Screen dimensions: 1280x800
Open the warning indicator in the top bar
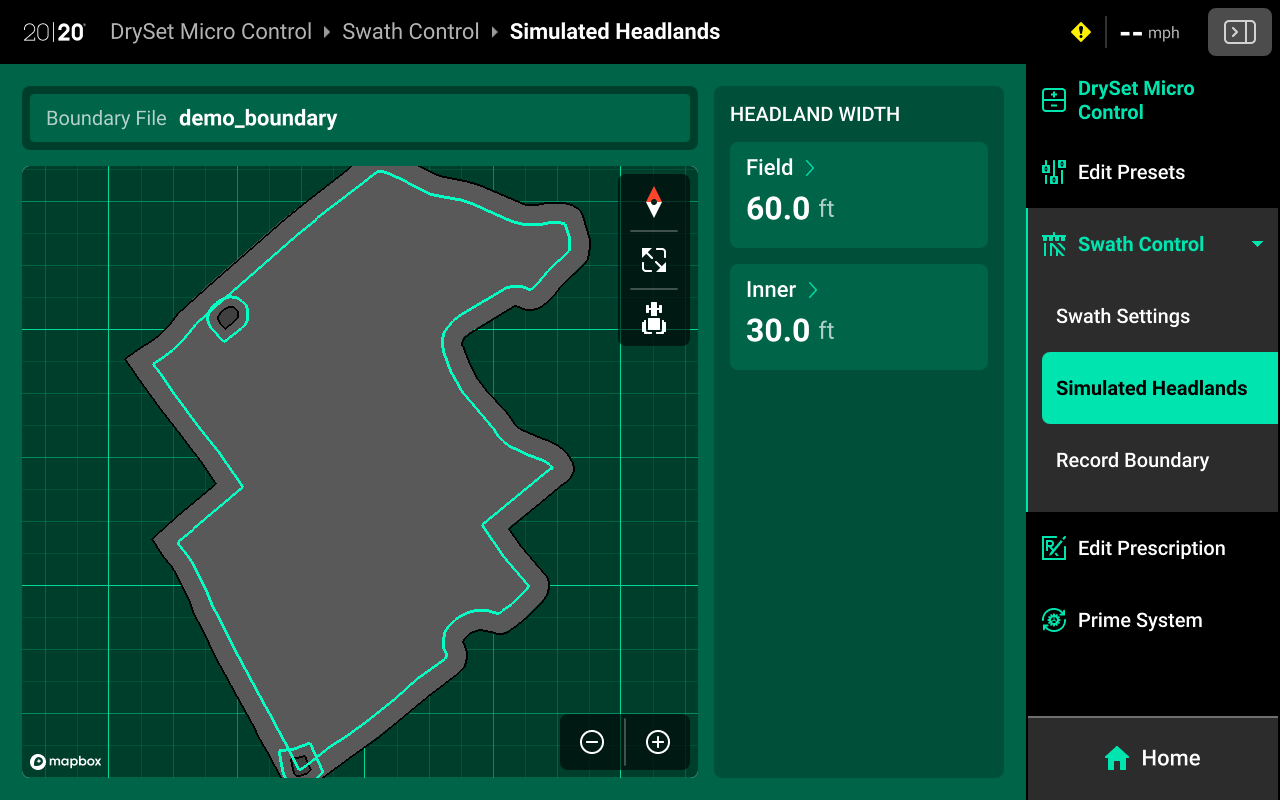[1080, 32]
